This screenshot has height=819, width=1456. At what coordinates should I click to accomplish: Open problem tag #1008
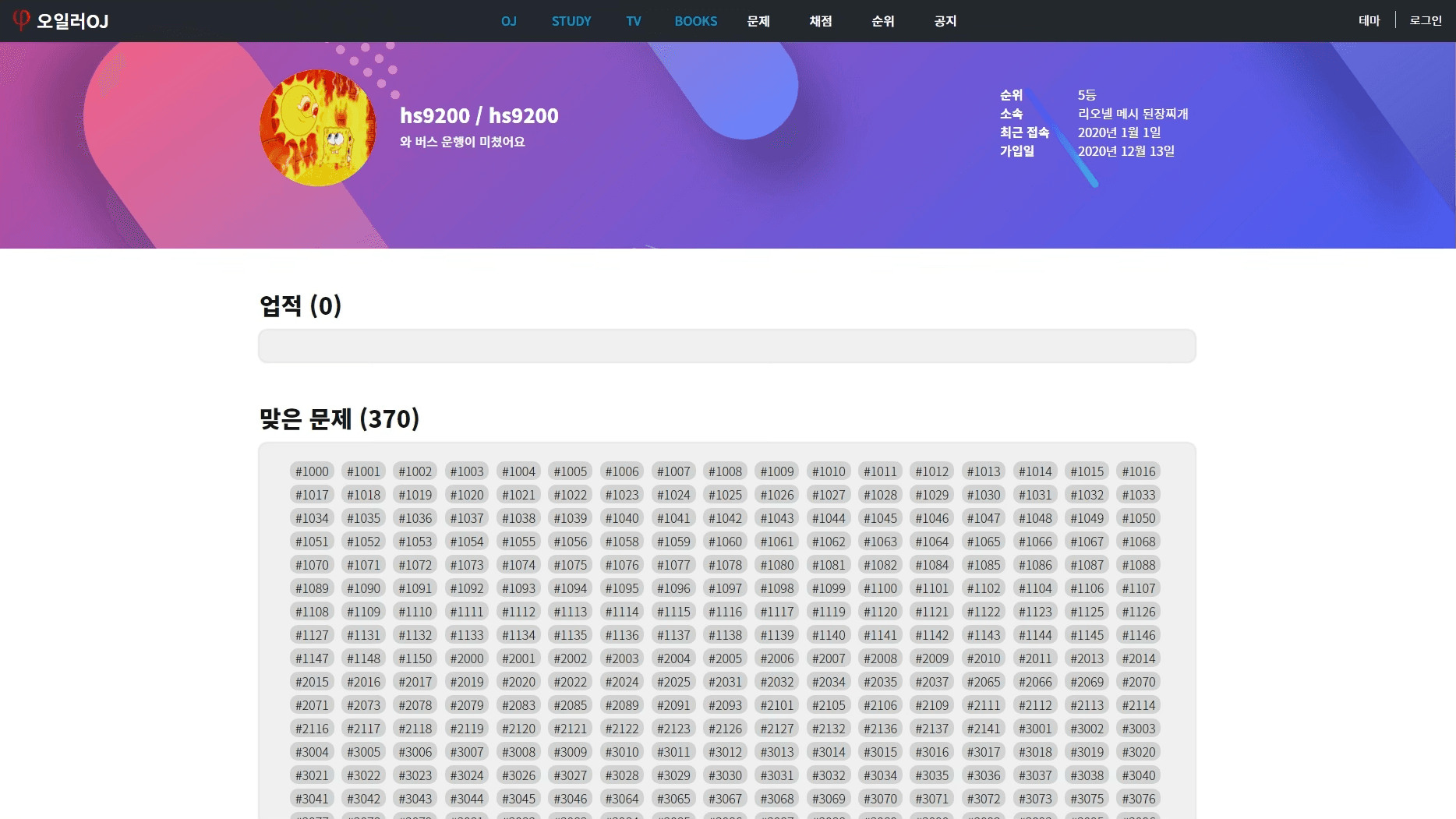(726, 471)
